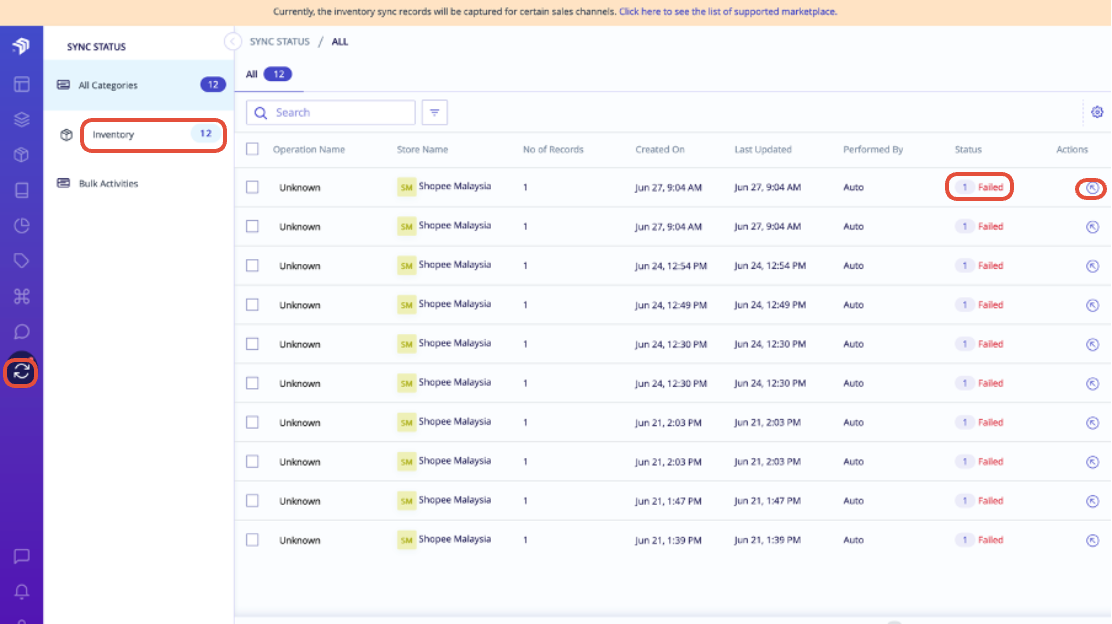Select the pie chart analytics icon
The width and height of the screenshot is (1112, 624).
pos(20,225)
